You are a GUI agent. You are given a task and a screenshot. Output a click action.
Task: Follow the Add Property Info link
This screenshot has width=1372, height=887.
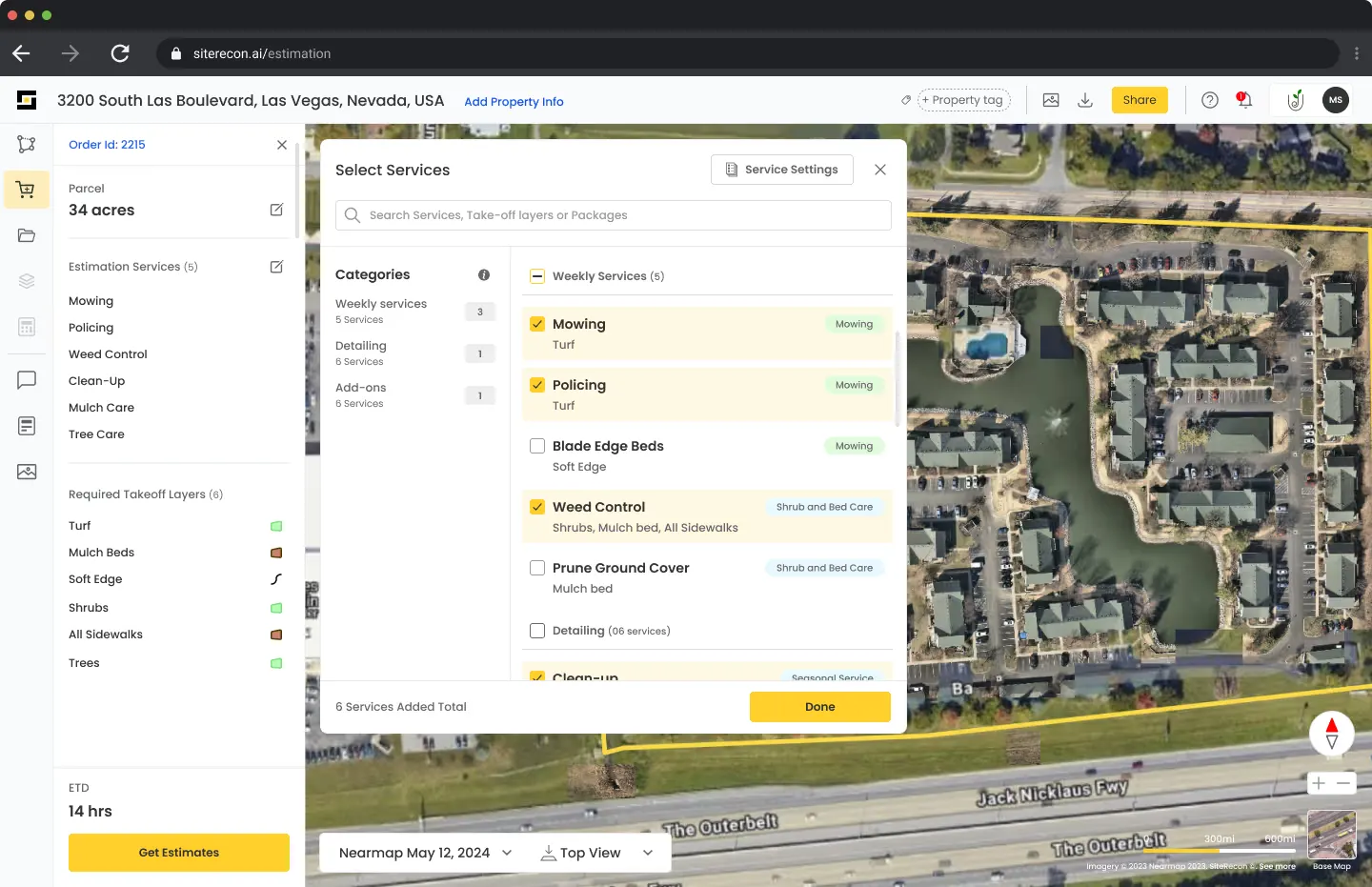[514, 102]
